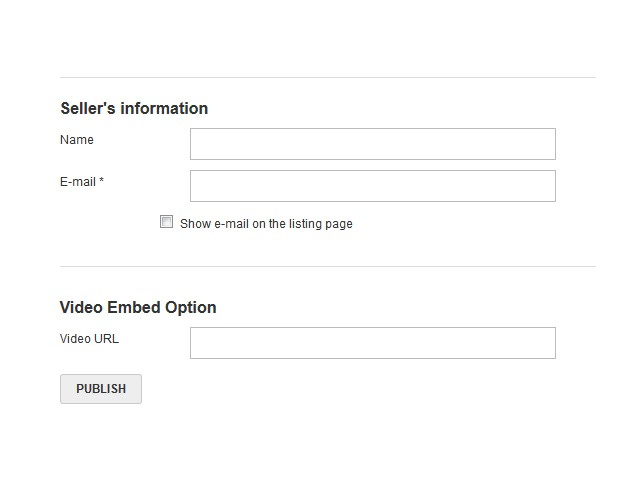Click the "E-mail" field label
Image resolution: width=640 pixels, height=480 pixels.
pos(78,182)
